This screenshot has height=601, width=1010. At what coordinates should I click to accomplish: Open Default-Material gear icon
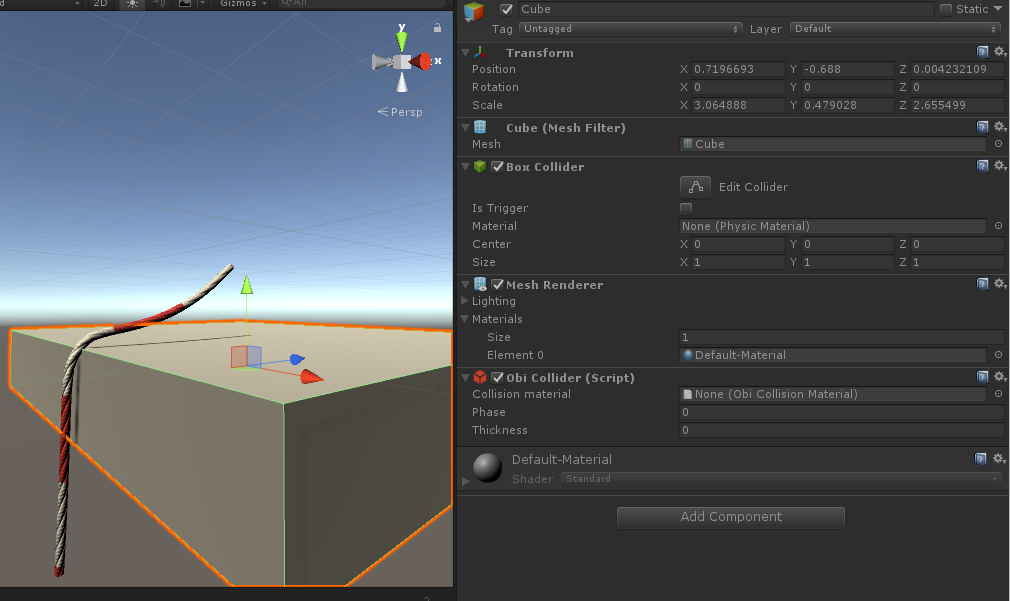[999, 459]
